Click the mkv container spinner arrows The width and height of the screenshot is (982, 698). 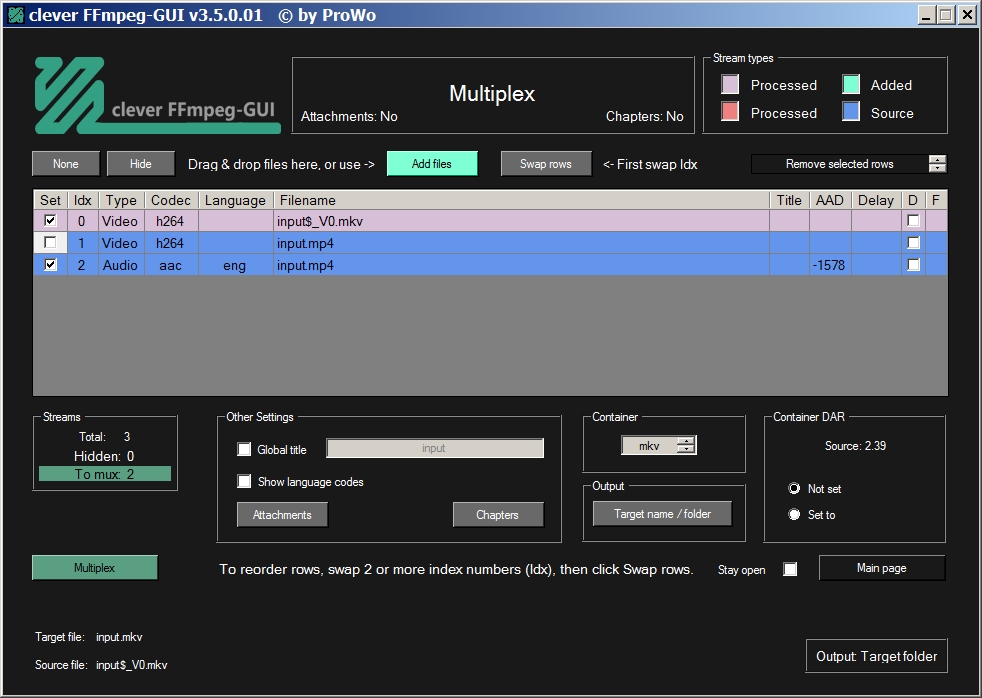pos(687,446)
